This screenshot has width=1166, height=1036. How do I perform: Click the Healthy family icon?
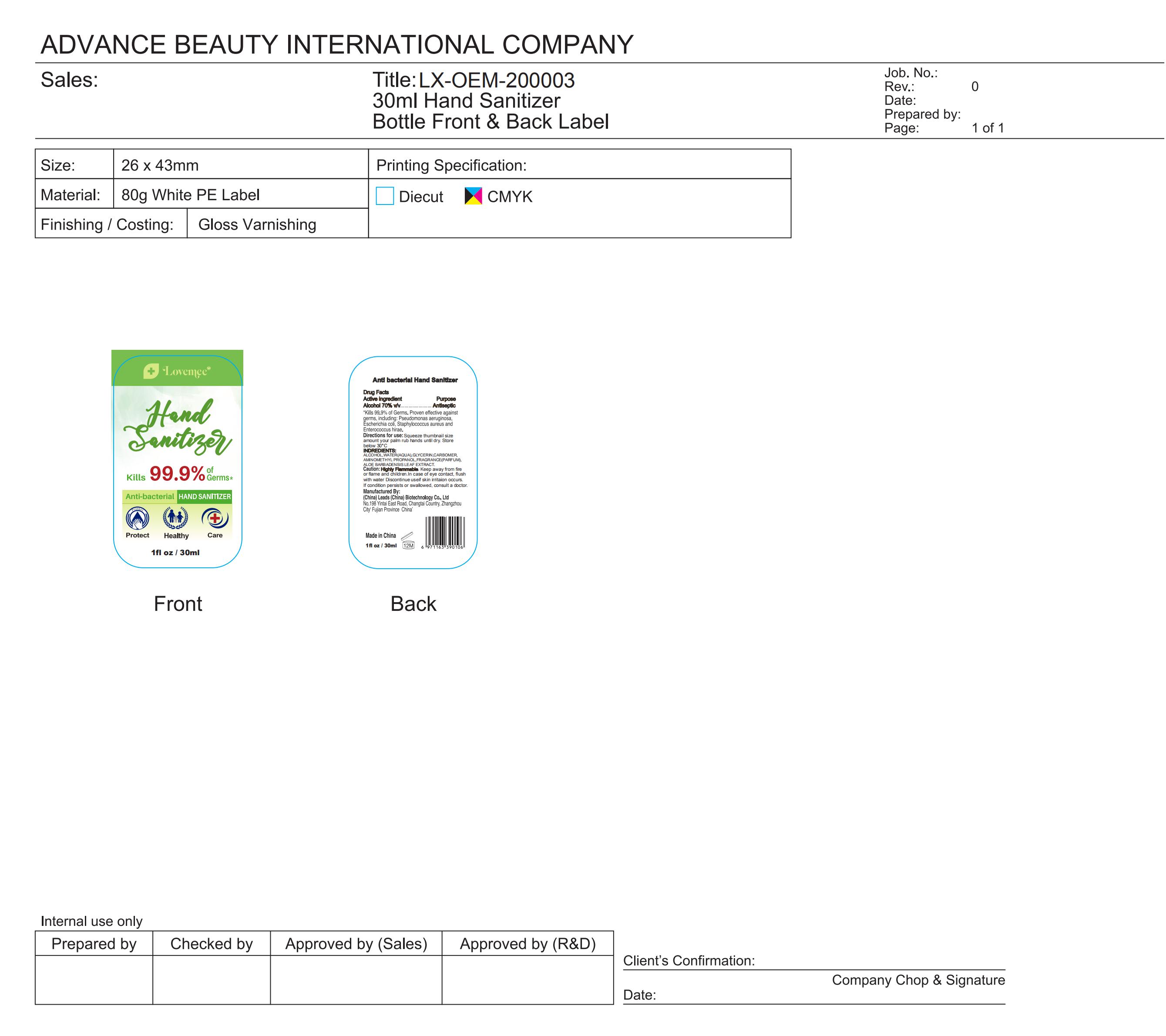[176, 518]
